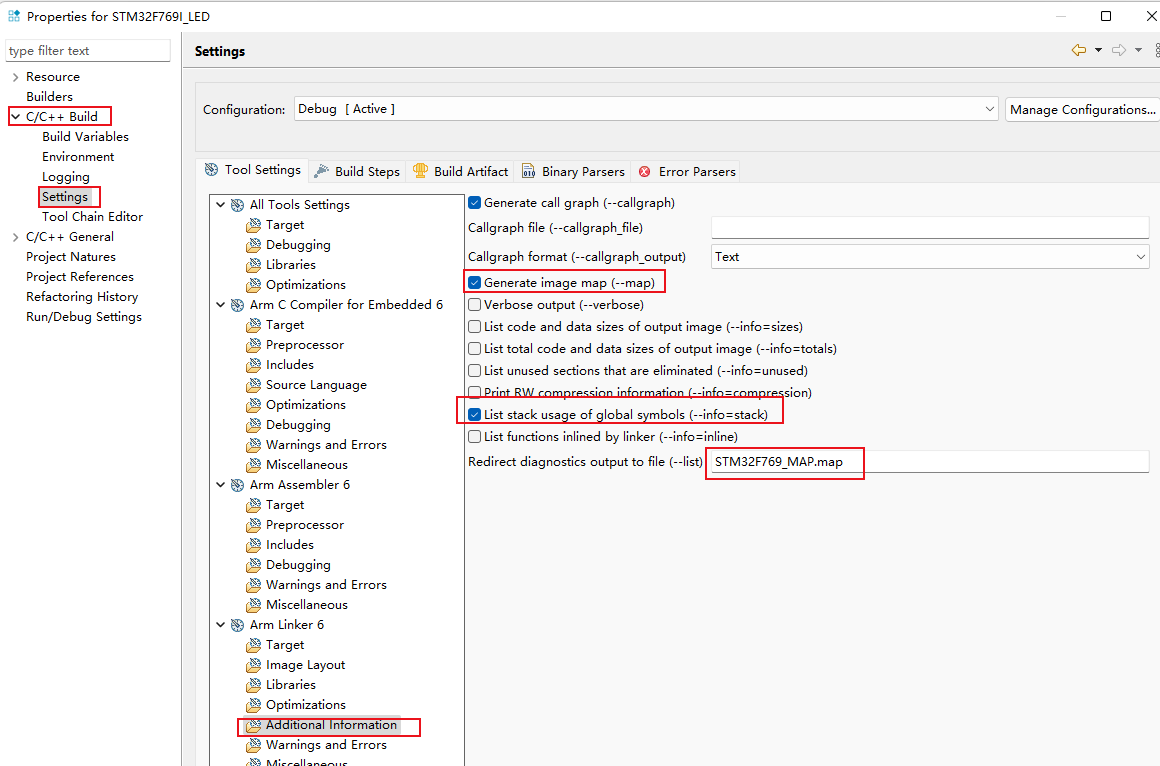Click the Manage Configurations button

click(1082, 109)
